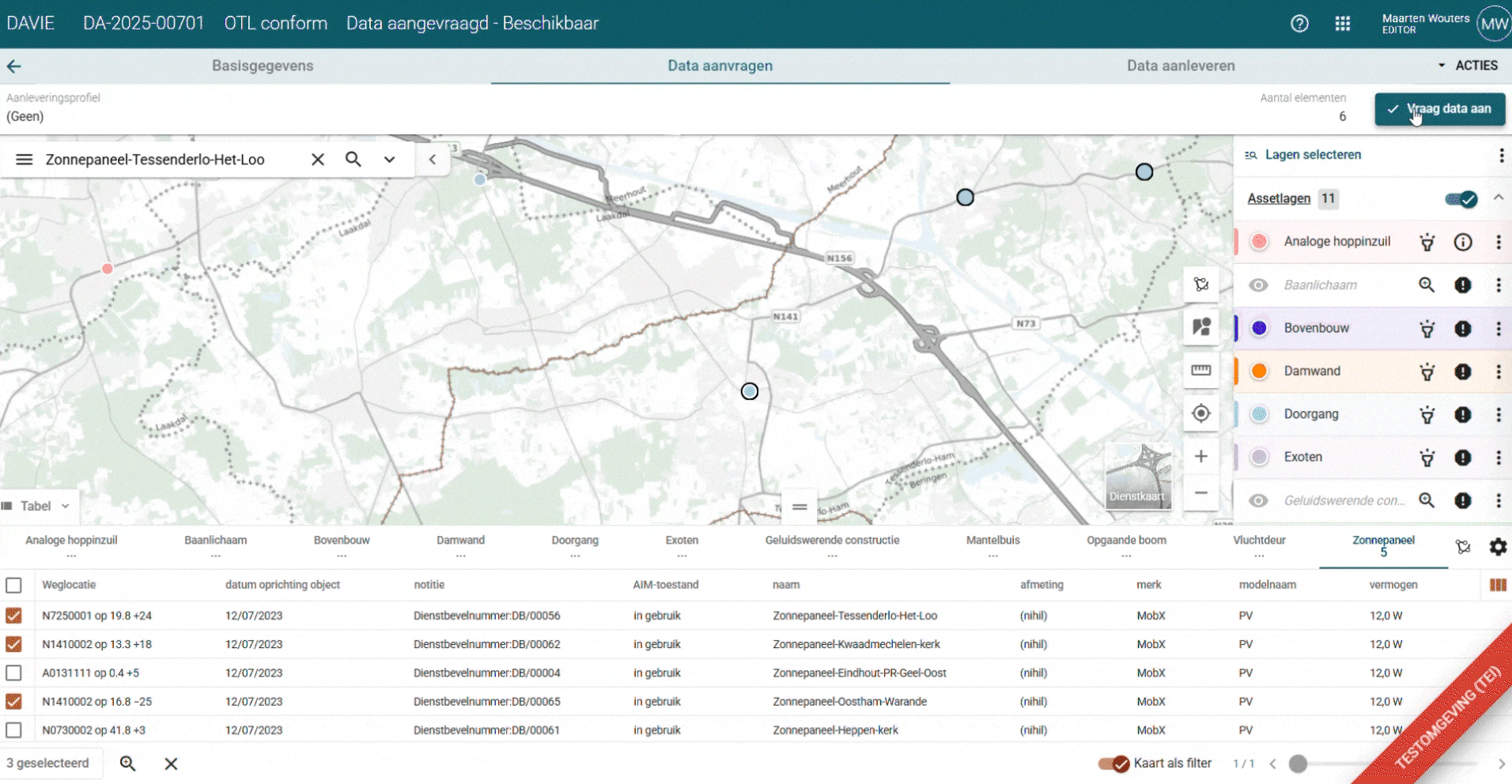1512x784 pixels.
Task: Click the map split-panel handle
Action: coord(799,507)
